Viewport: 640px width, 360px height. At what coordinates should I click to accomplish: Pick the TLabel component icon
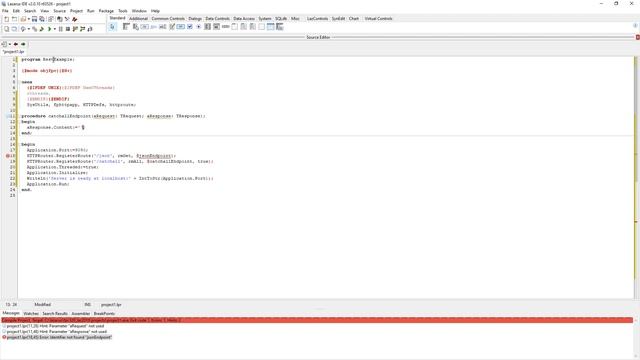click(x=153, y=27)
